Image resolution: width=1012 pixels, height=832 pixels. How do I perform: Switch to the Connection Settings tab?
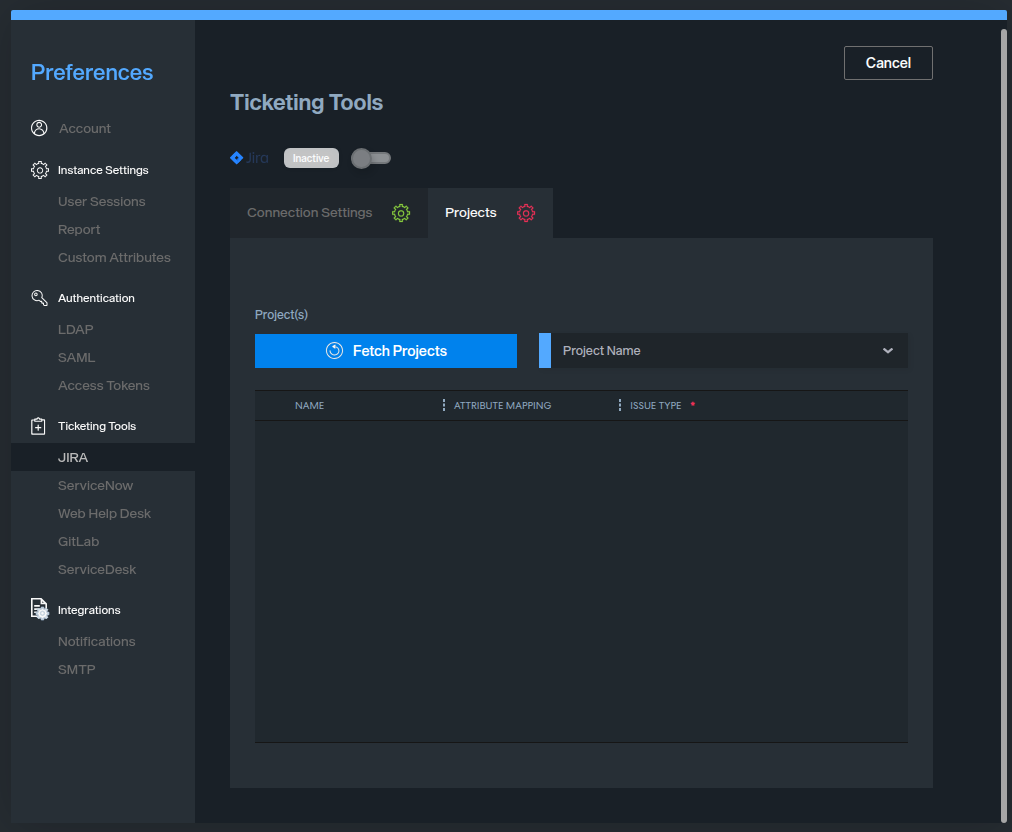point(310,213)
